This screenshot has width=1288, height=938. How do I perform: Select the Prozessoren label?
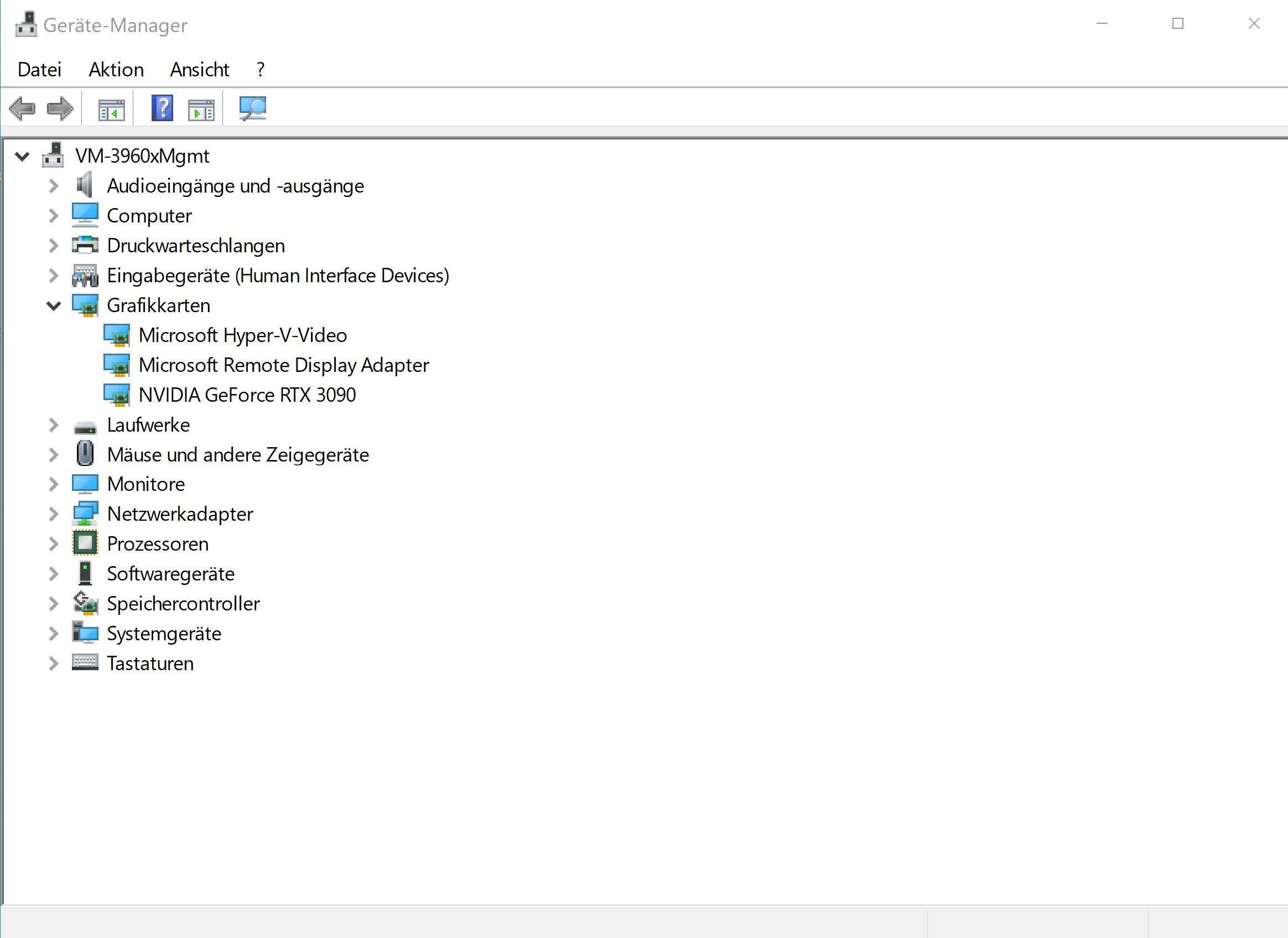pyautogui.click(x=158, y=544)
